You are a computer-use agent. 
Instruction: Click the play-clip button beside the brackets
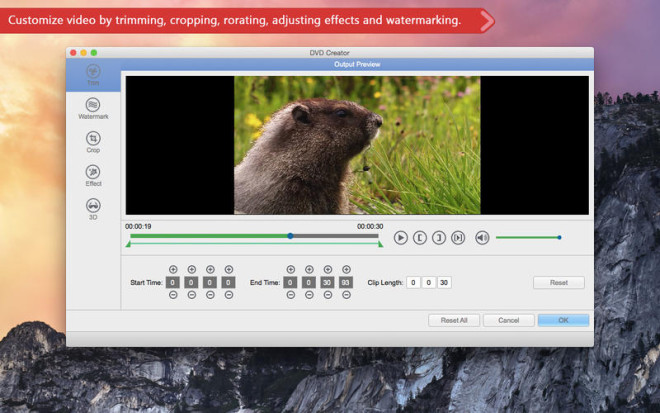(457, 237)
